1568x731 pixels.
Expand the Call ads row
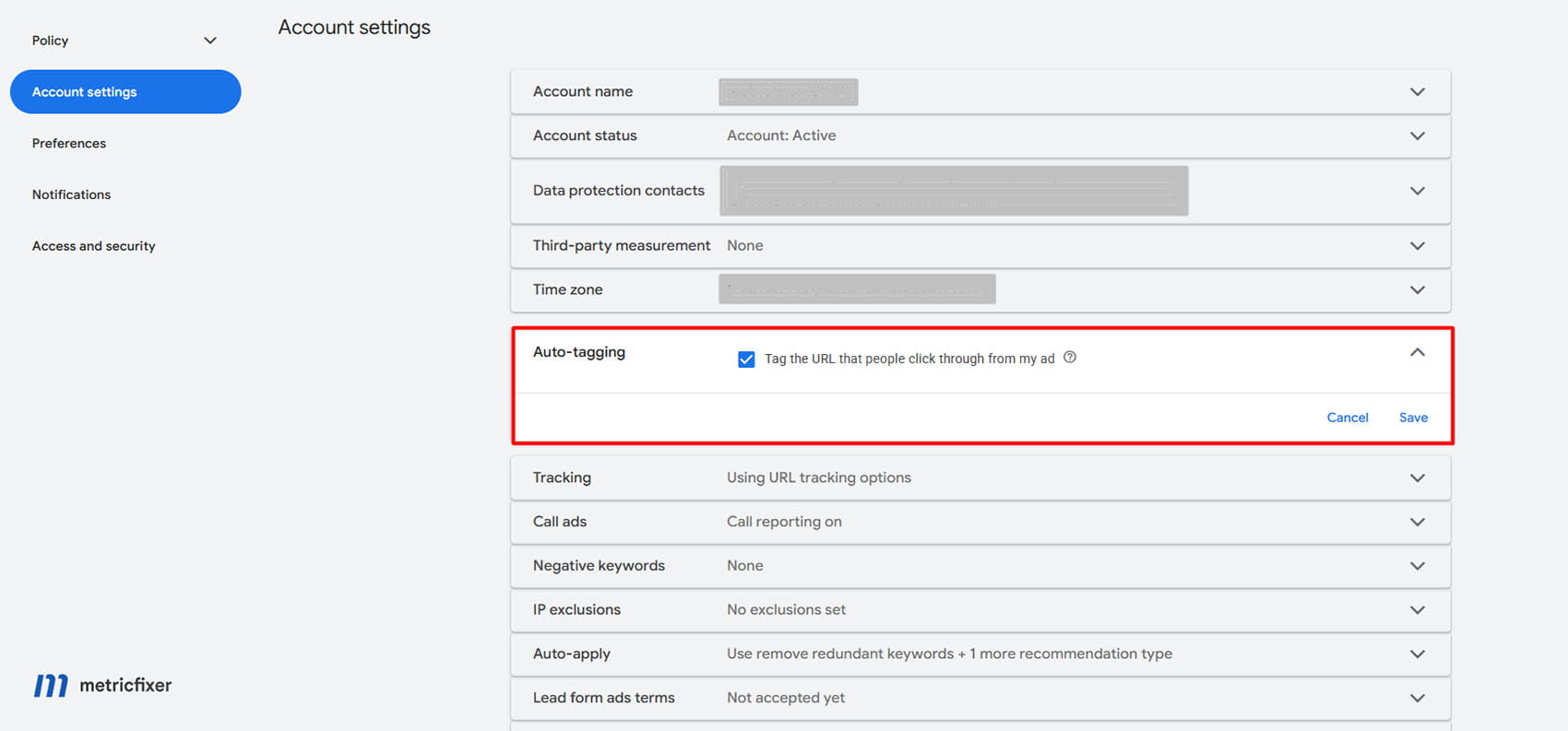click(1418, 522)
